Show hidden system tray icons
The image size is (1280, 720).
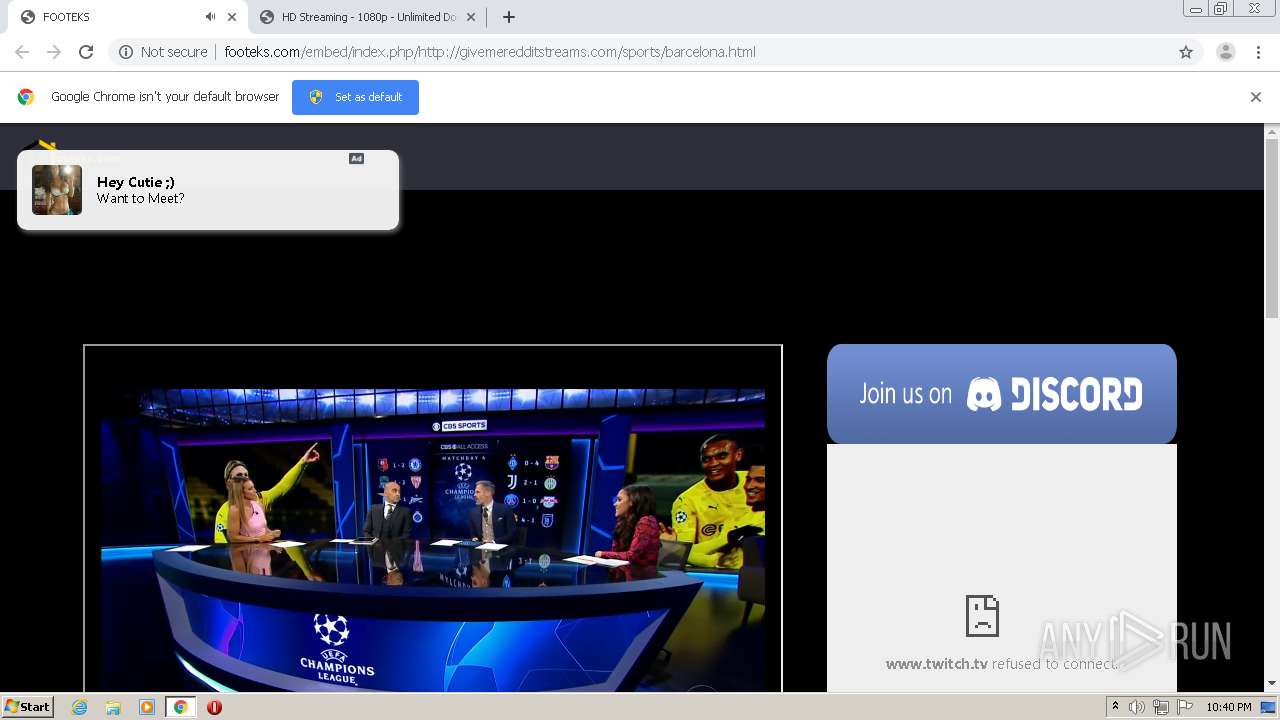1115,707
